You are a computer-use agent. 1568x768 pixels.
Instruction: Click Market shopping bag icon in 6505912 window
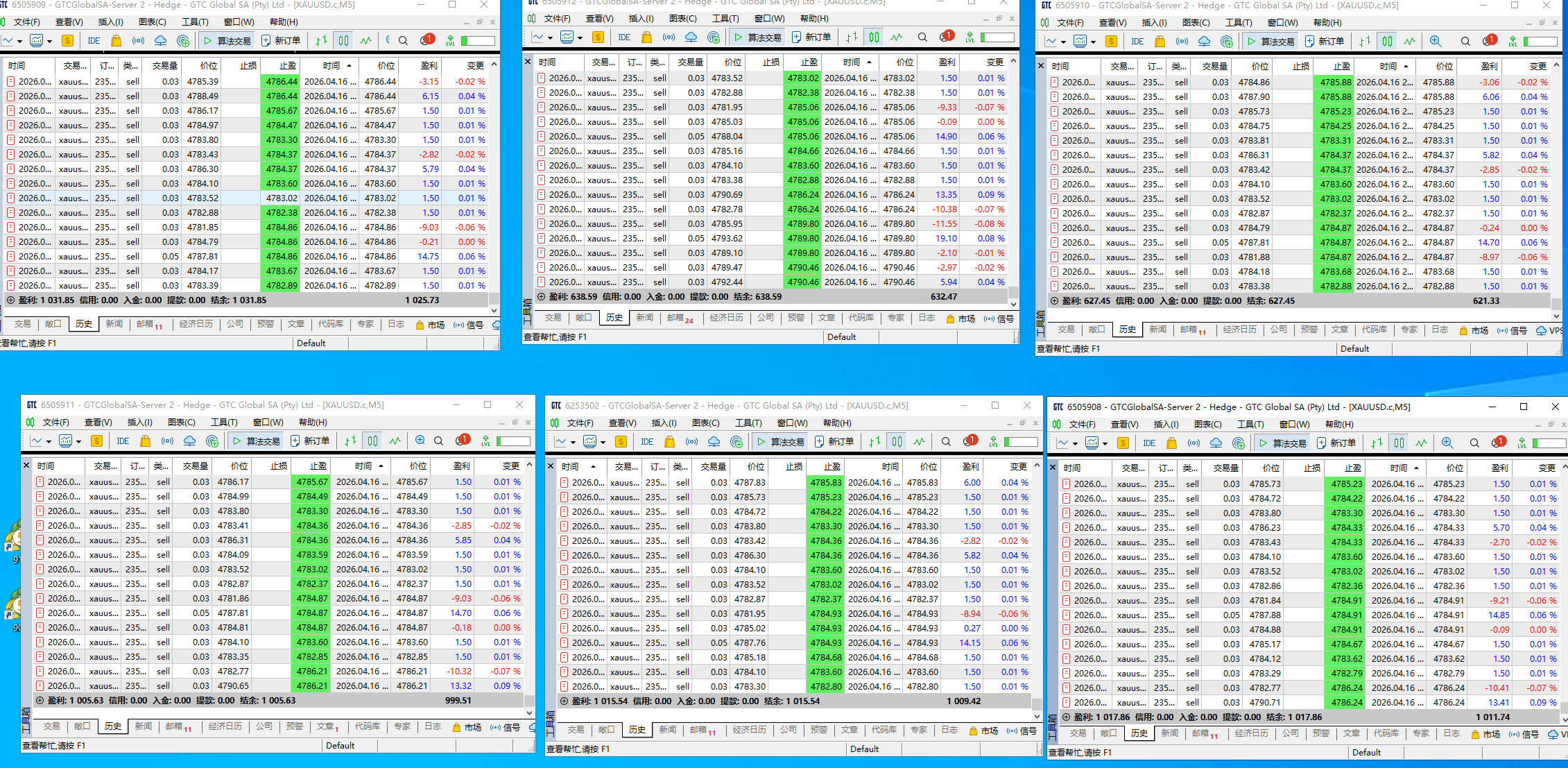[646, 37]
